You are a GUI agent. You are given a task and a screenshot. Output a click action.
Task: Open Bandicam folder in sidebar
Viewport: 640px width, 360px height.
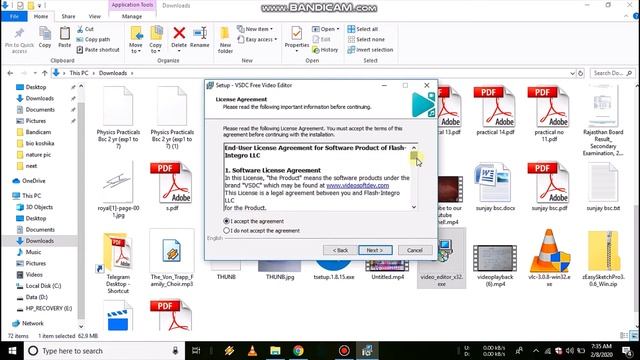pyautogui.click(x=38, y=132)
